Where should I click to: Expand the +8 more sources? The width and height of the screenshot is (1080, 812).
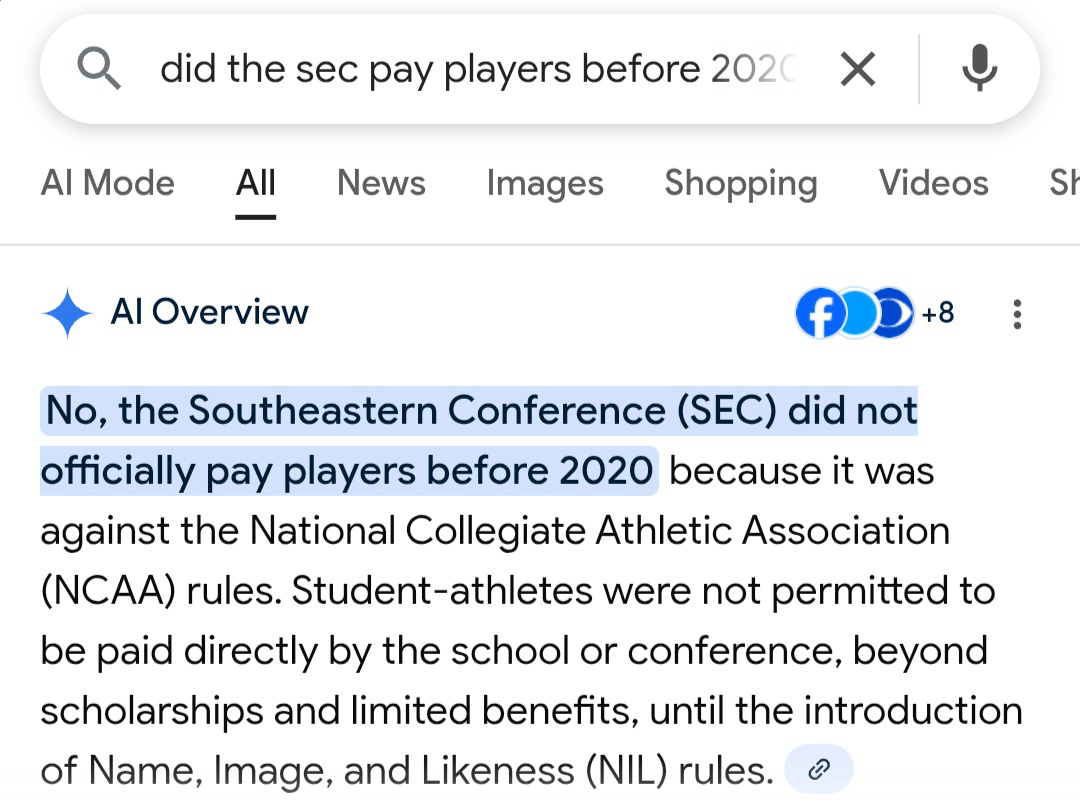937,313
